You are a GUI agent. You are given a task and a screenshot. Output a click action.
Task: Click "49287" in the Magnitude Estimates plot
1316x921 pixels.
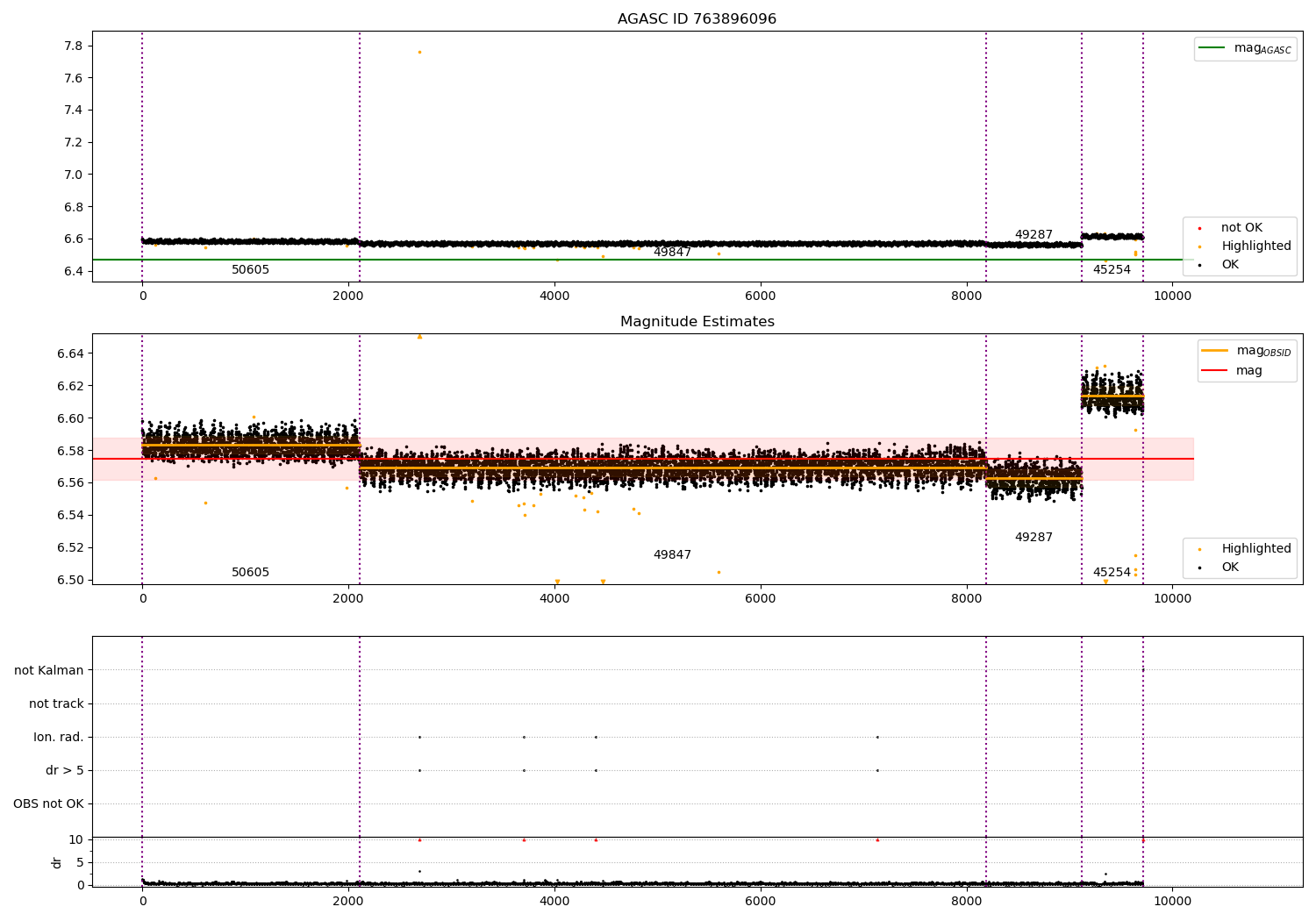click(1033, 538)
